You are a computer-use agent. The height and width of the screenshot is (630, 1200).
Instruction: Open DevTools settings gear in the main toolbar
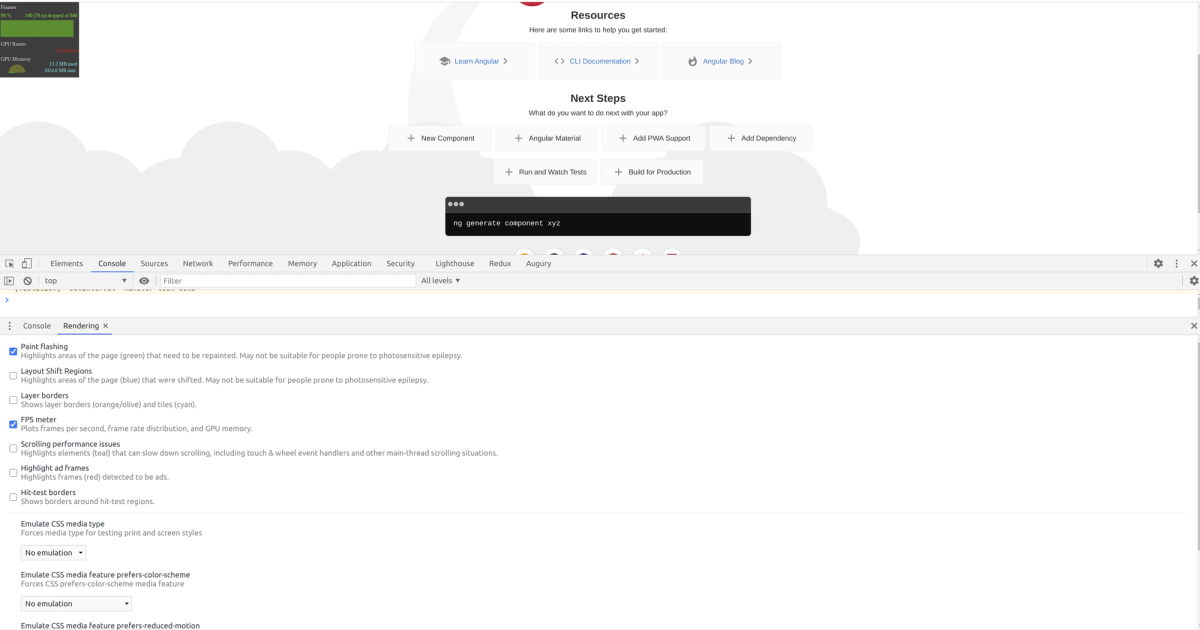coord(1158,263)
